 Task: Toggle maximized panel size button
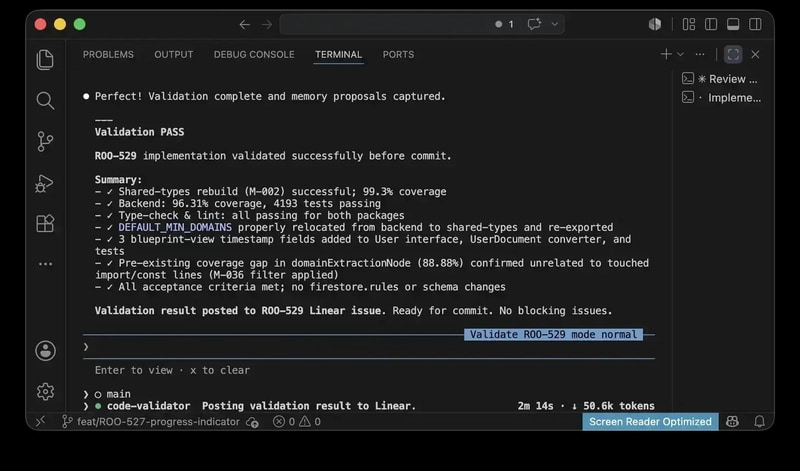[x=733, y=54]
